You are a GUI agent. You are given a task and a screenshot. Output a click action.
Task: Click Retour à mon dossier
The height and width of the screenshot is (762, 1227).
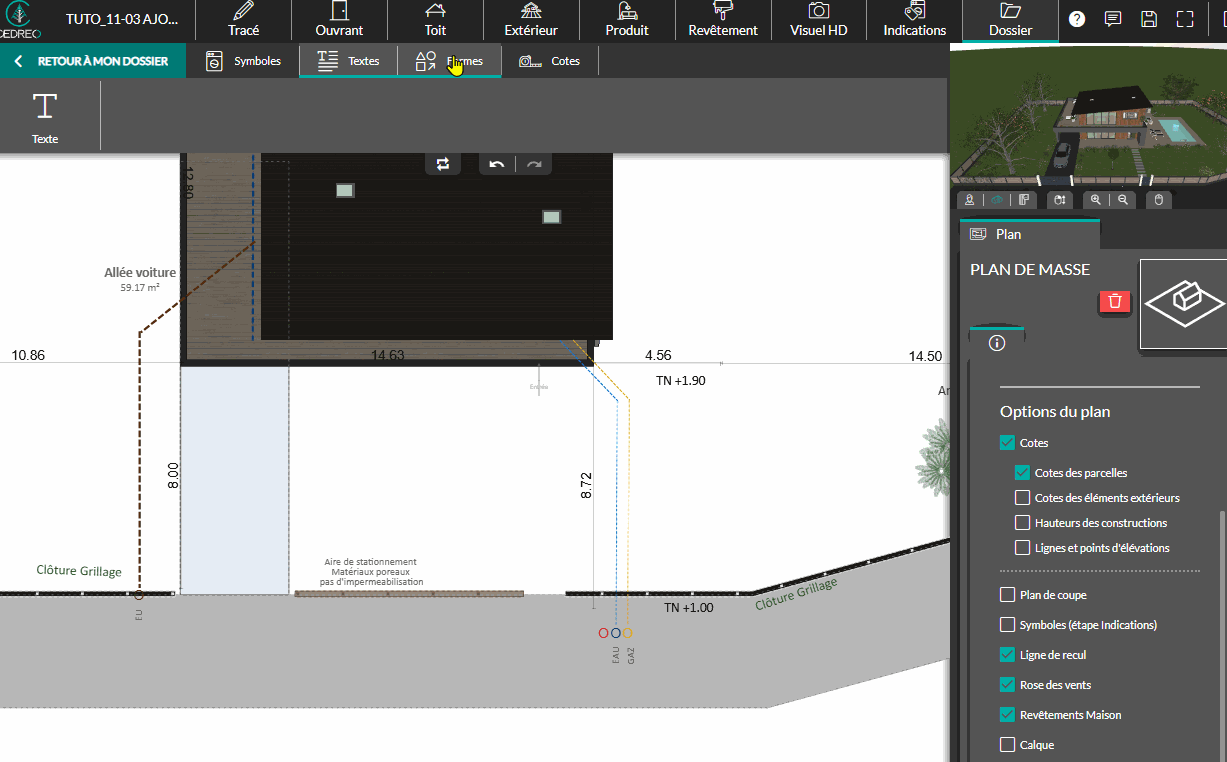tap(92, 61)
